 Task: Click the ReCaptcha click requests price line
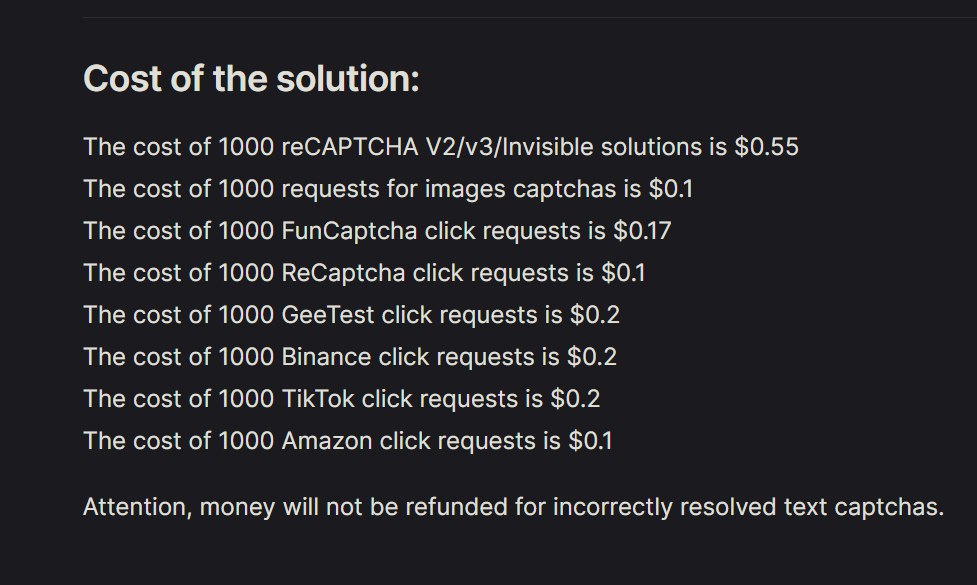click(x=364, y=273)
